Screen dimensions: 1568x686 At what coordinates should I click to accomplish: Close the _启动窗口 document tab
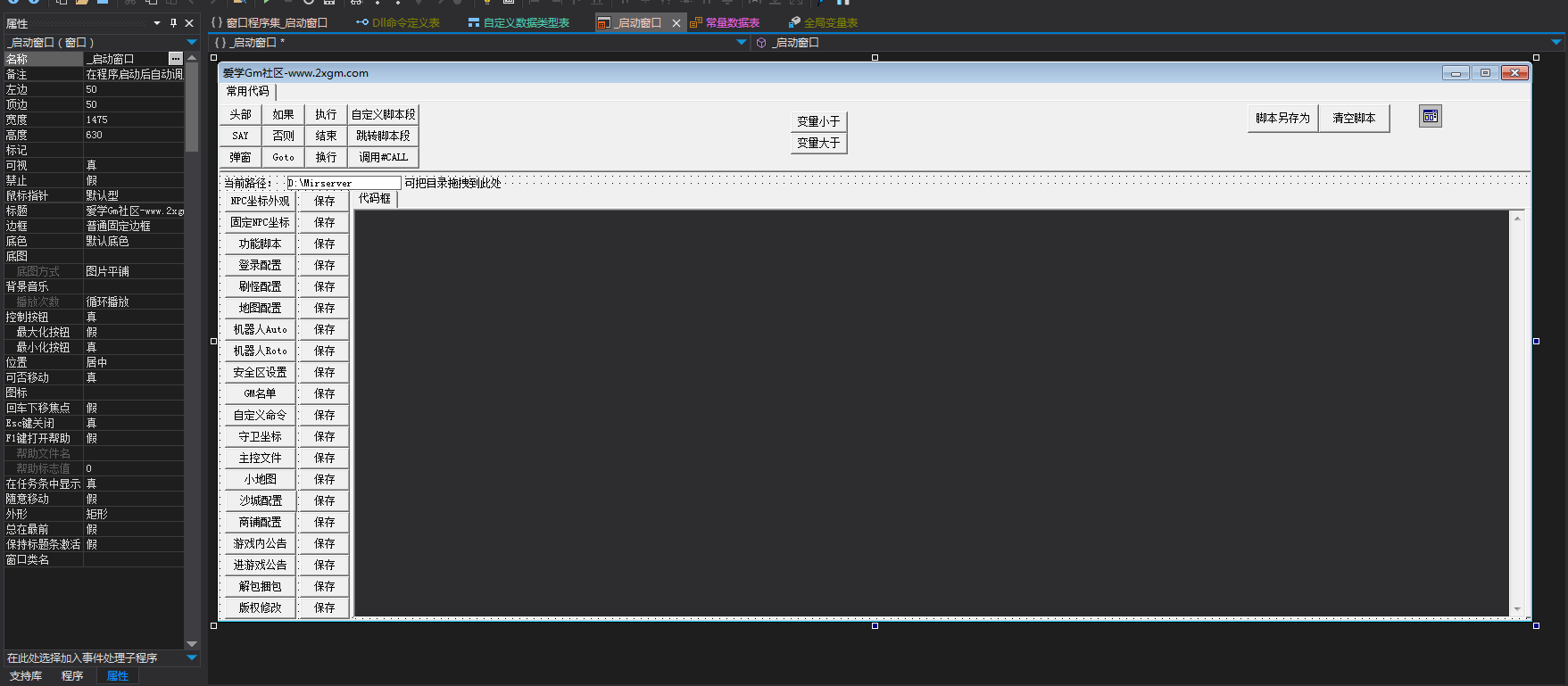click(676, 23)
